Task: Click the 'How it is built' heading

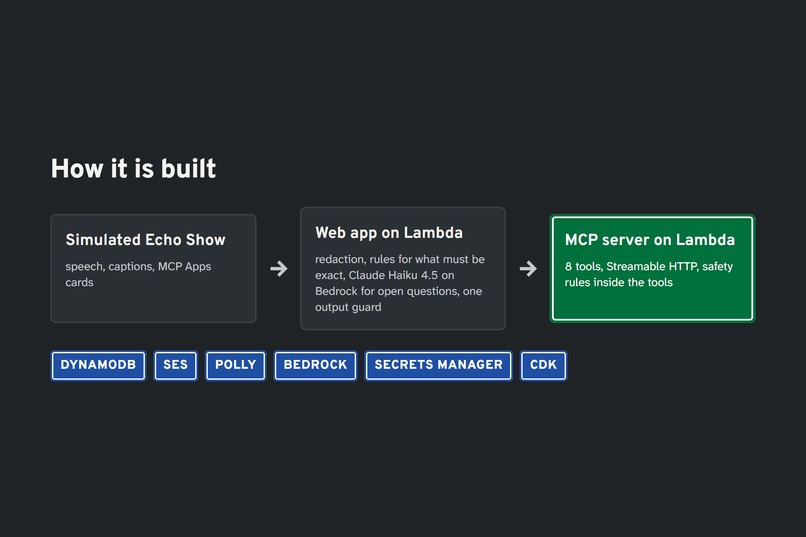Action: [133, 169]
